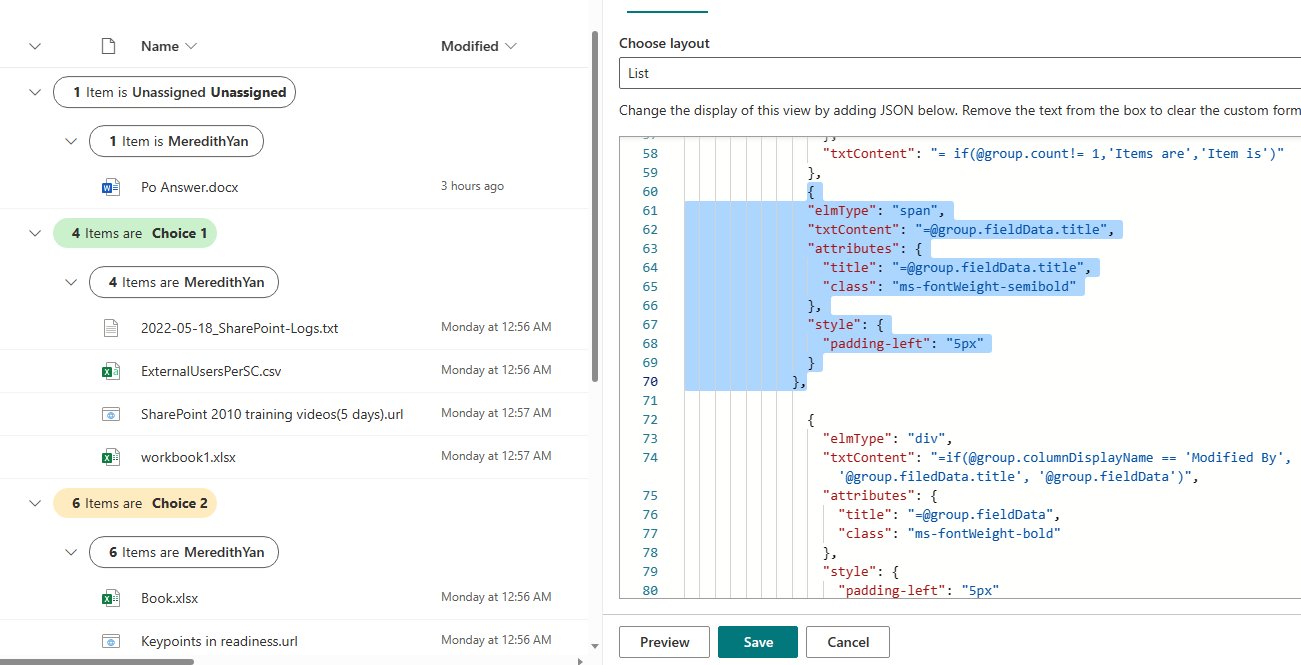Viewport: 1301px width, 665px height.
Task: Click the Unassigned group header pill
Action: pyautogui.click(x=174, y=92)
